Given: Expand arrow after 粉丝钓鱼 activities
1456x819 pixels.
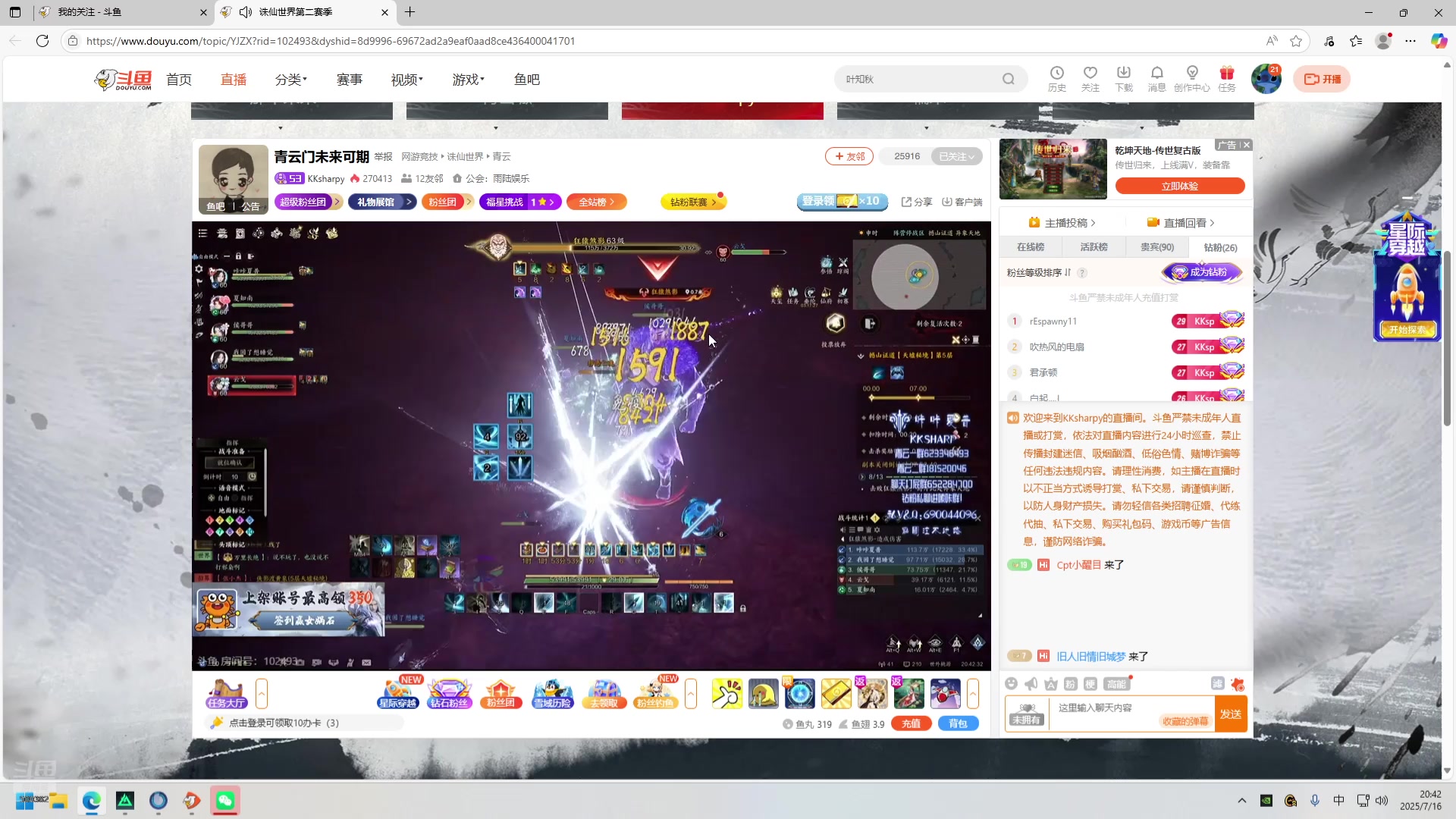Looking at the screenshot, I should (x=691, y=693).
